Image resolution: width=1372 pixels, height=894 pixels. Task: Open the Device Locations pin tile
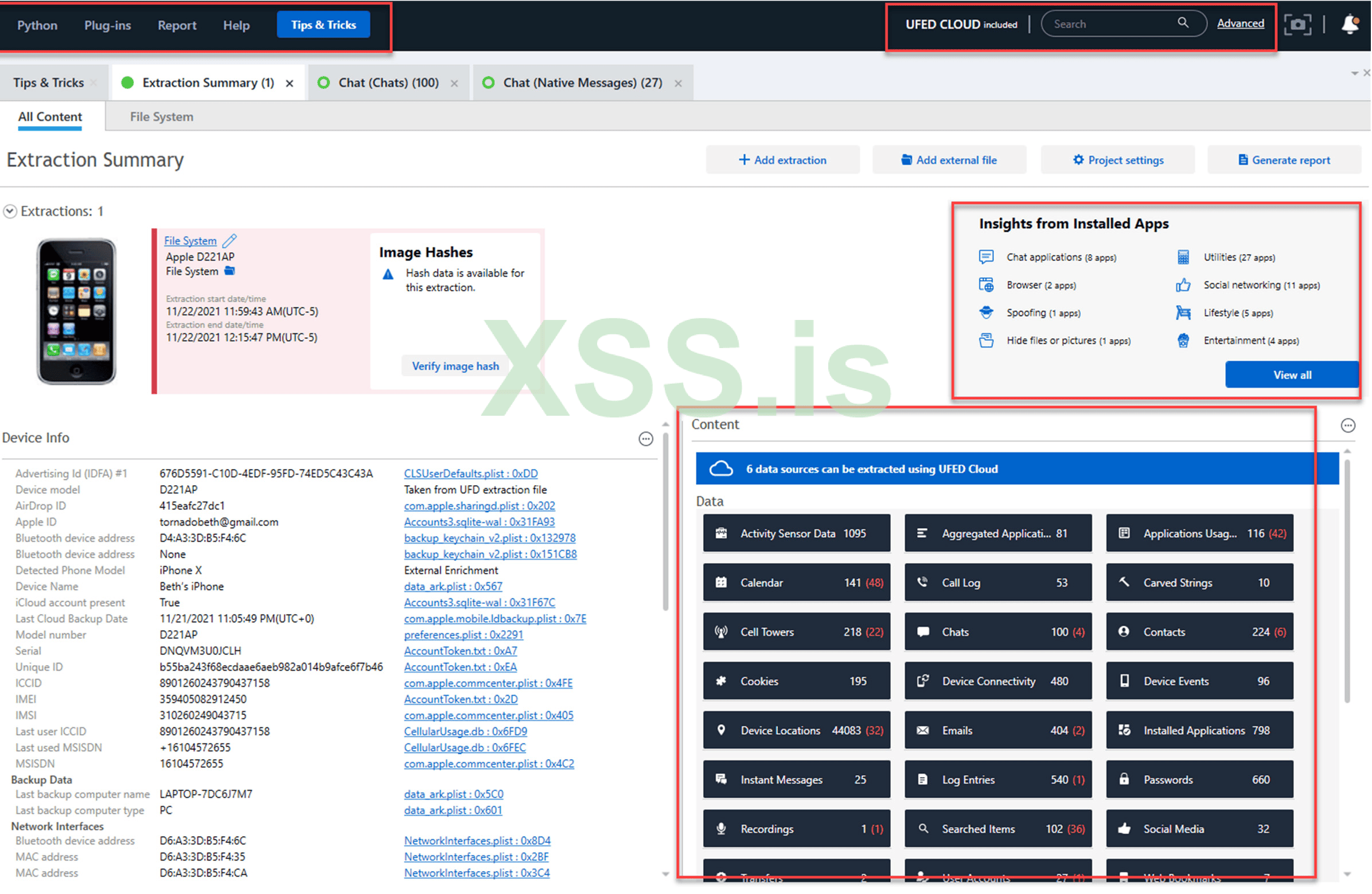coord(796,731)
